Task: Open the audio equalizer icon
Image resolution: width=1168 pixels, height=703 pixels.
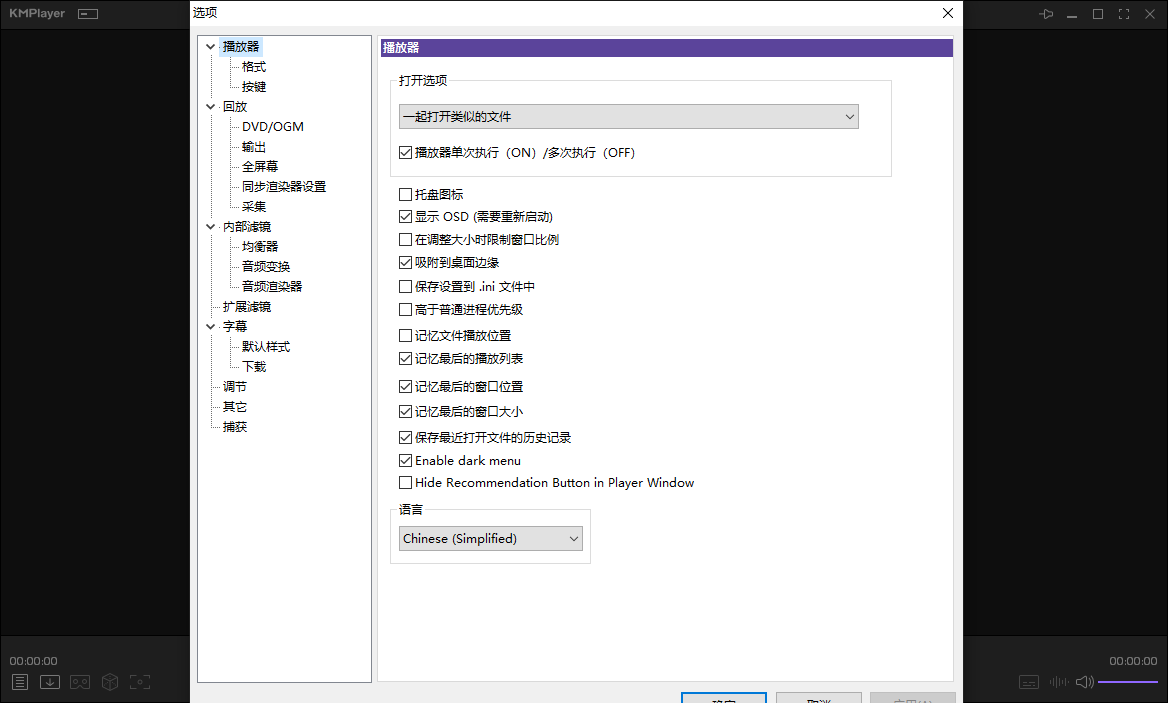Action: [x=1058, y=681]
